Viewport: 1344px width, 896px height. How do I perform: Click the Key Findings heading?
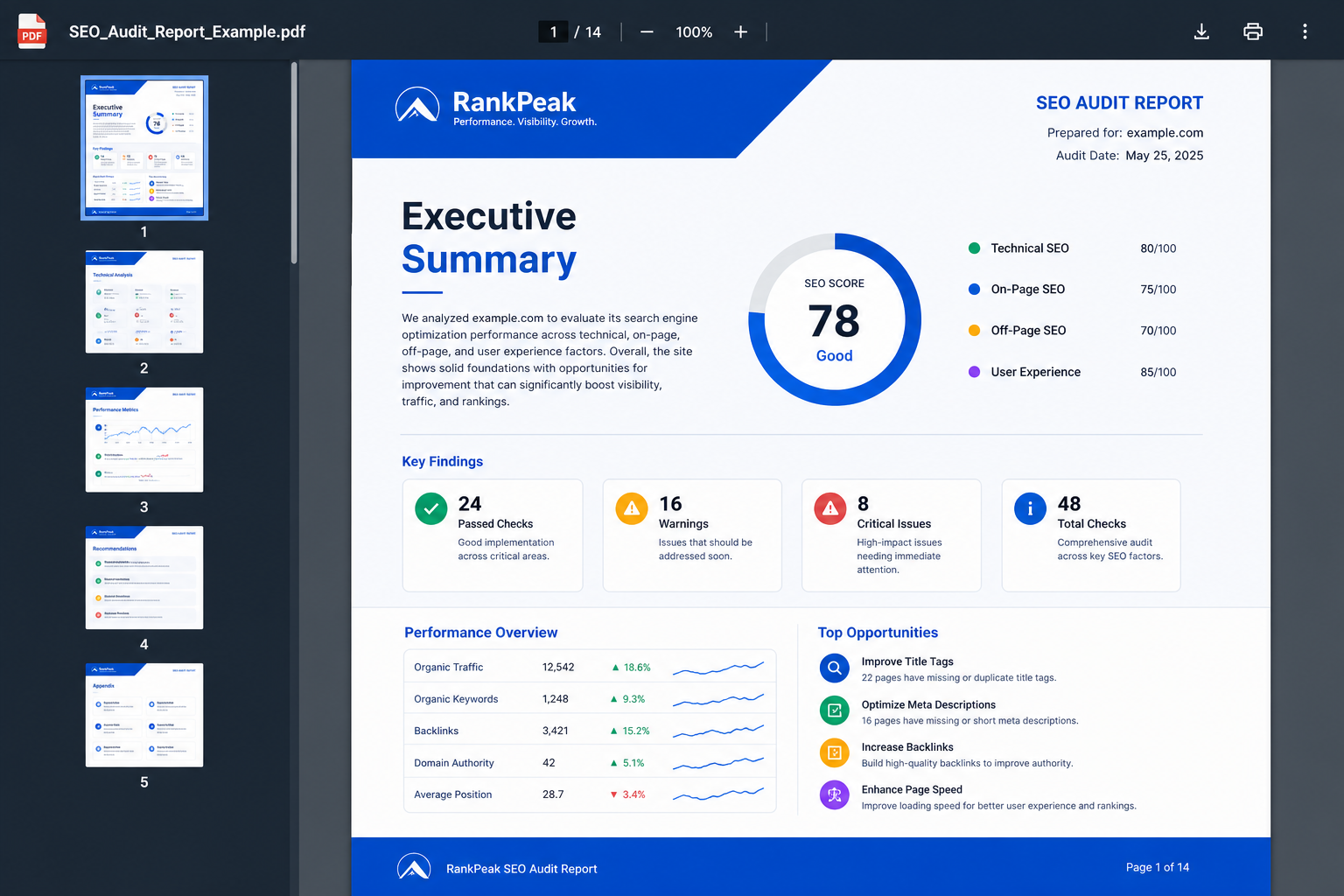pos(443,461)
